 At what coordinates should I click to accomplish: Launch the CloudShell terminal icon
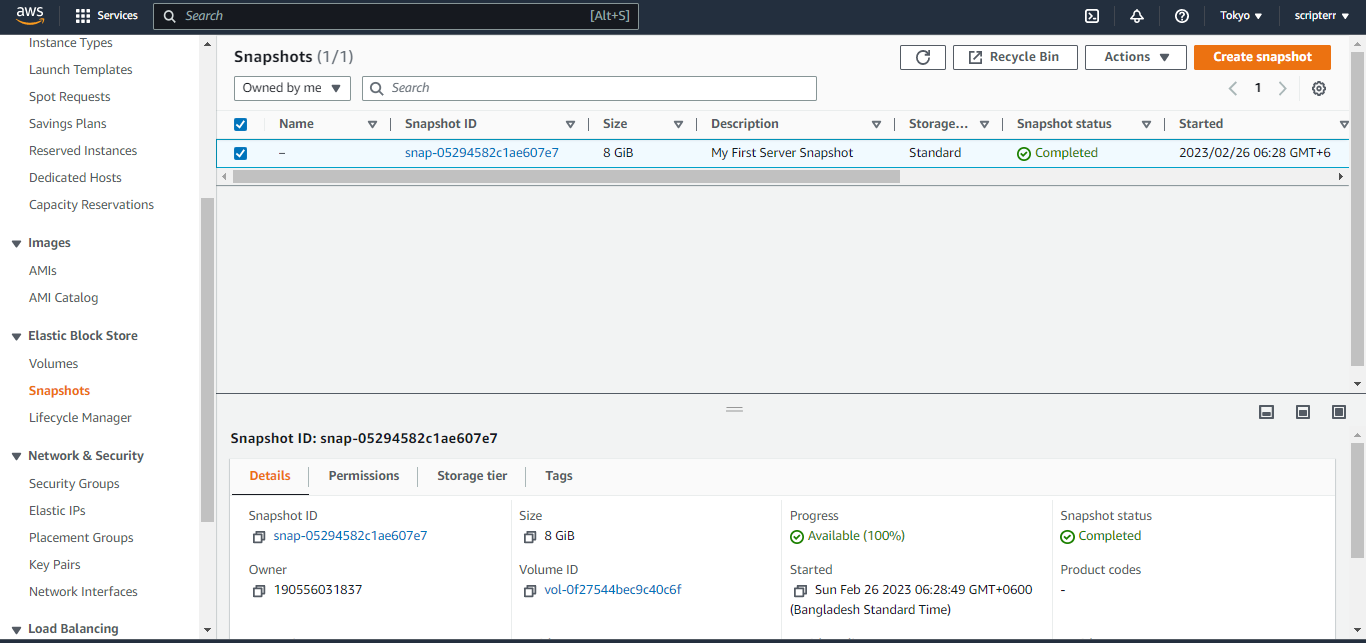point(1093,16)
